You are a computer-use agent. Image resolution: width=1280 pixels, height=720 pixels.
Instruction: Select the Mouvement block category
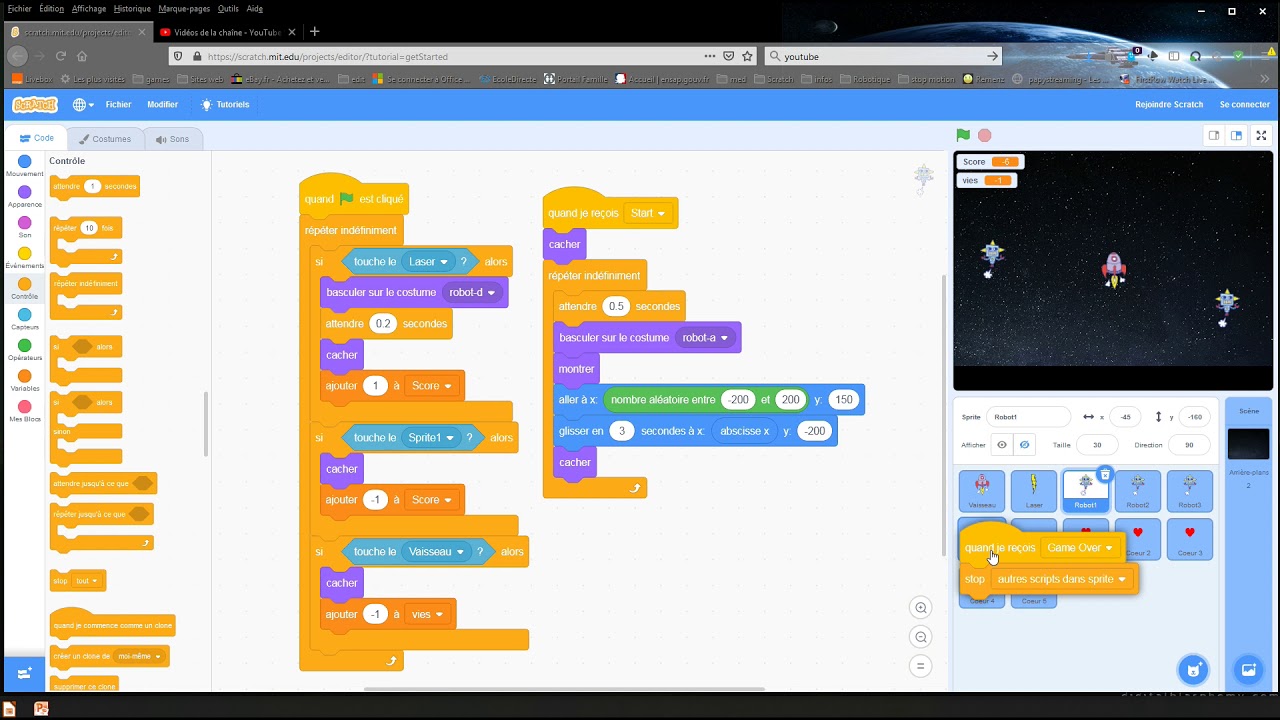tap(25, 166)
